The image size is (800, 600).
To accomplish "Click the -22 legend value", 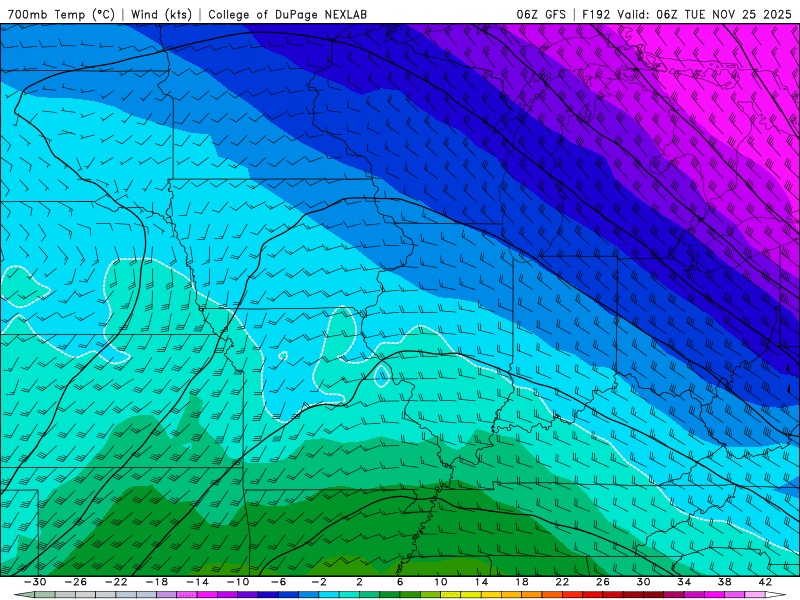I will (x=116, y=582).
